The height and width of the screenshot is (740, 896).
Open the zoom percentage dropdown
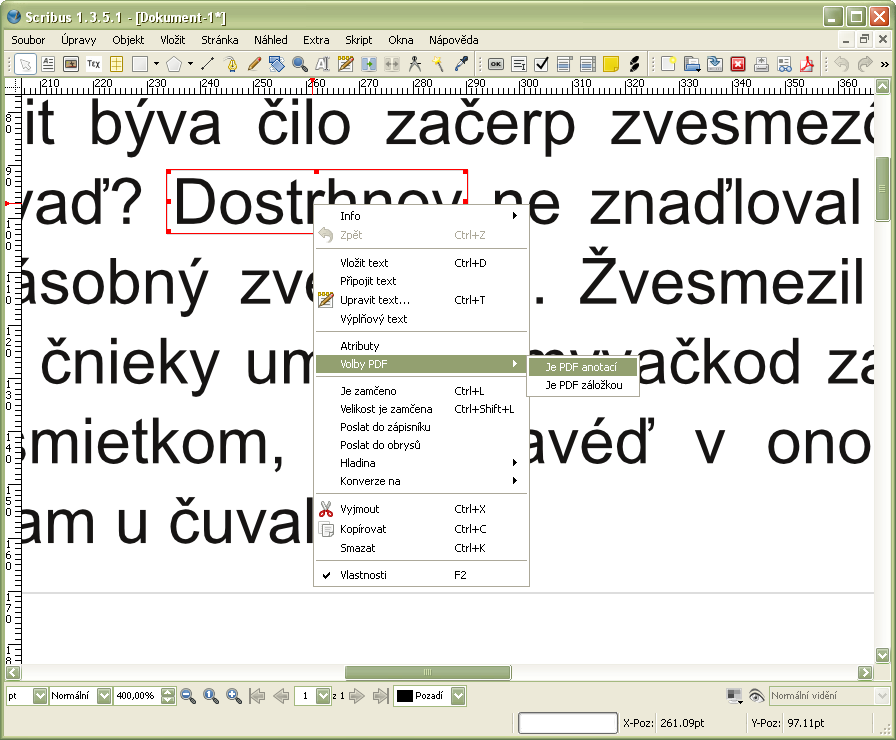(168, 696)
